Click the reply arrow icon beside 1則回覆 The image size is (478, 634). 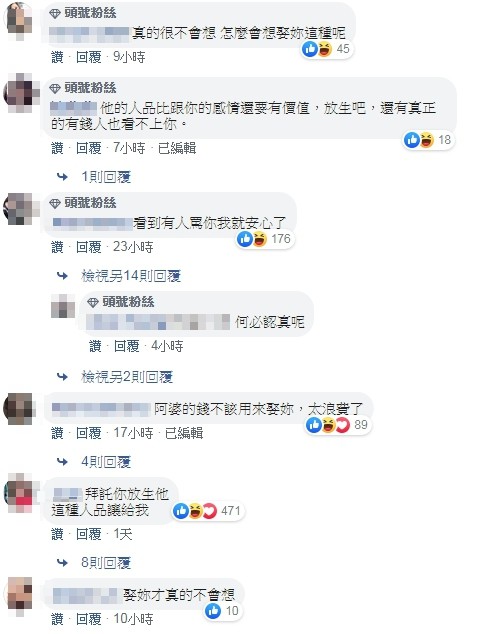62,177
